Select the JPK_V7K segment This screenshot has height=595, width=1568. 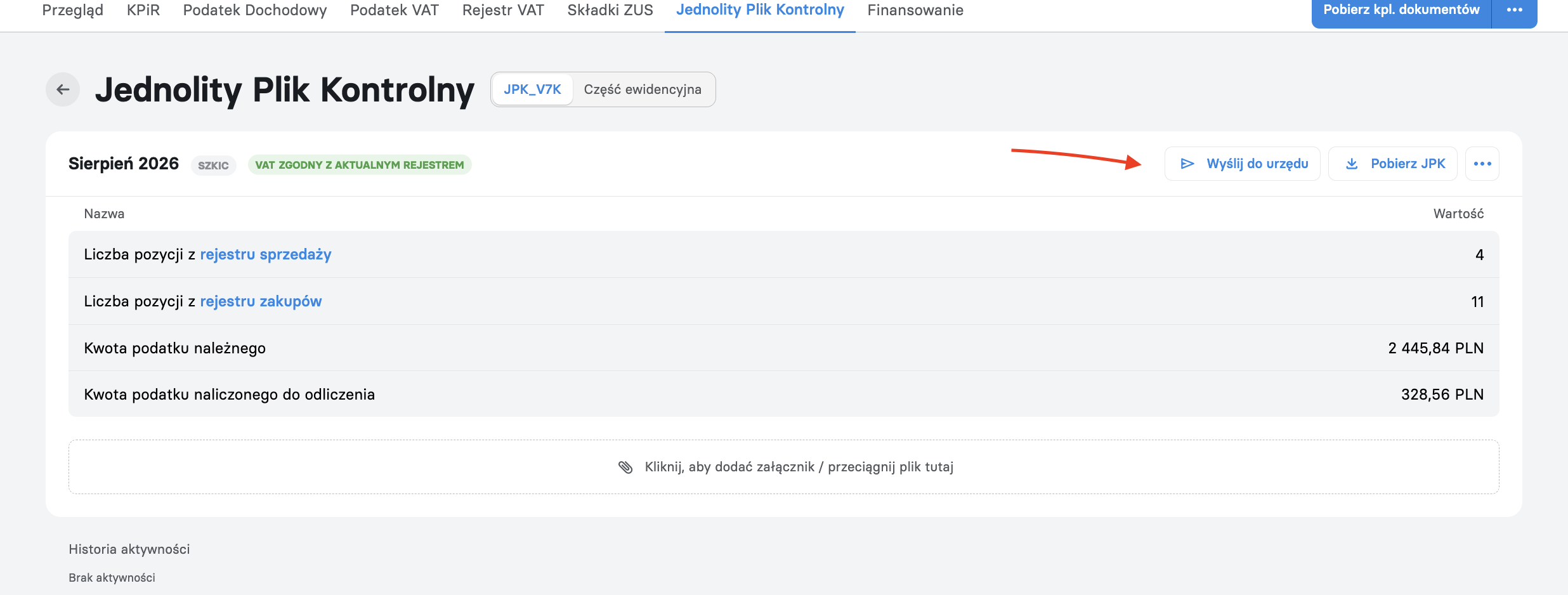click(532, 89)
